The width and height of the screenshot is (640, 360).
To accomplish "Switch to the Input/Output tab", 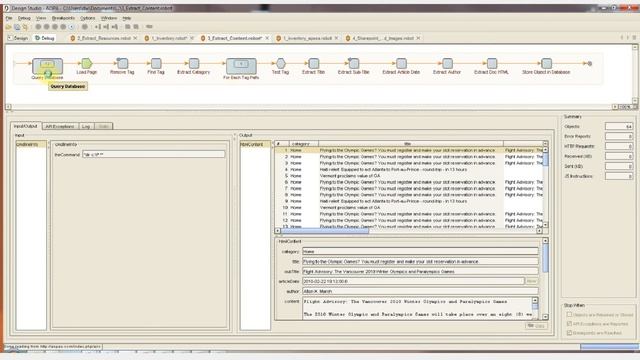I will click(x=26, y=126).
